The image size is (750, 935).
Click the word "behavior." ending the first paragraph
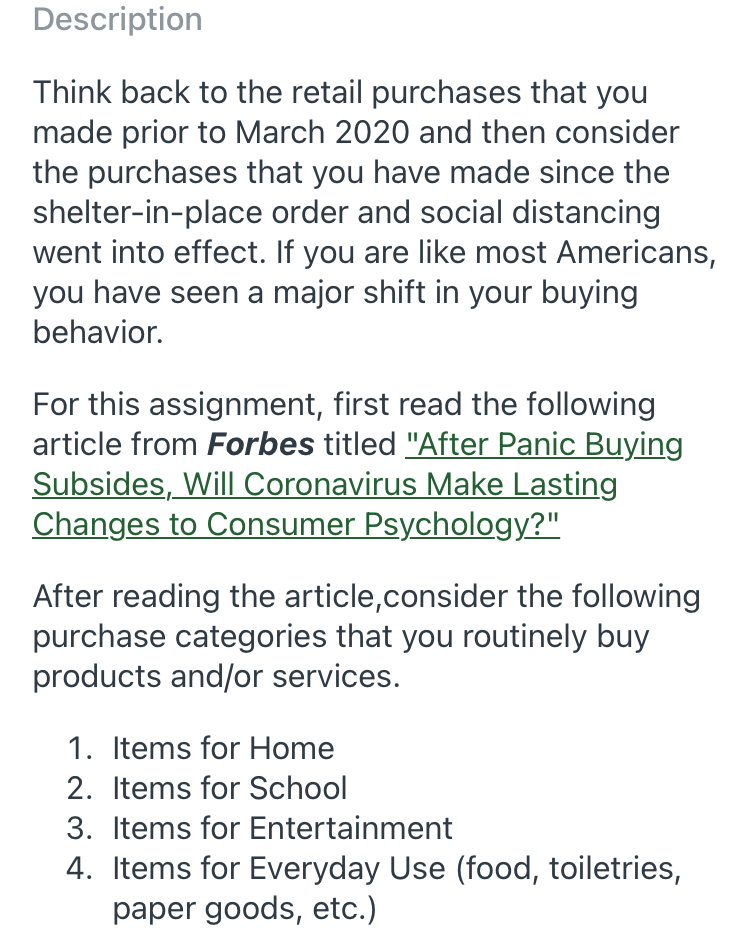[97, 332]
